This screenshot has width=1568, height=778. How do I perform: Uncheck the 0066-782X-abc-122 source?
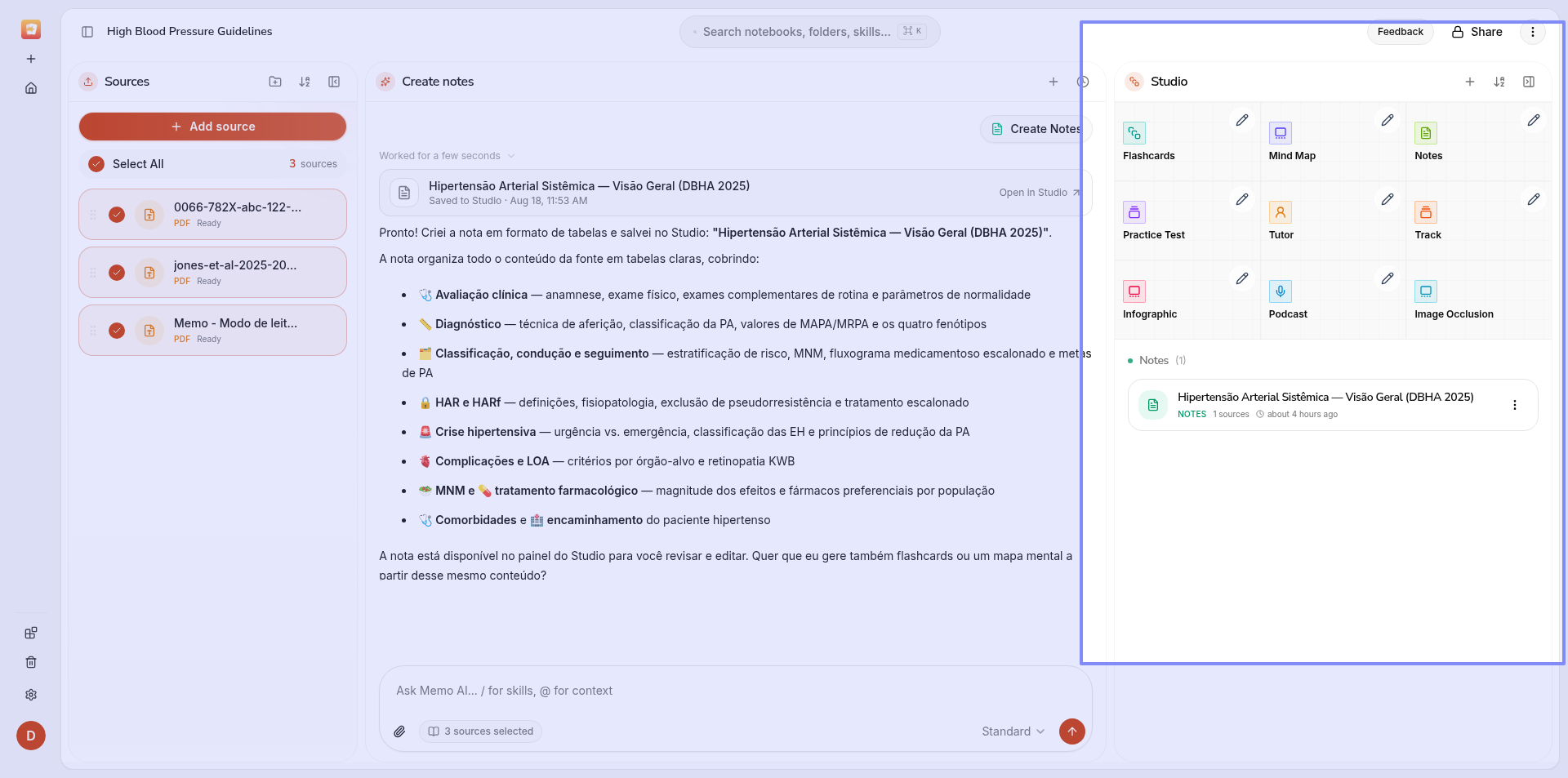point(117,215)
